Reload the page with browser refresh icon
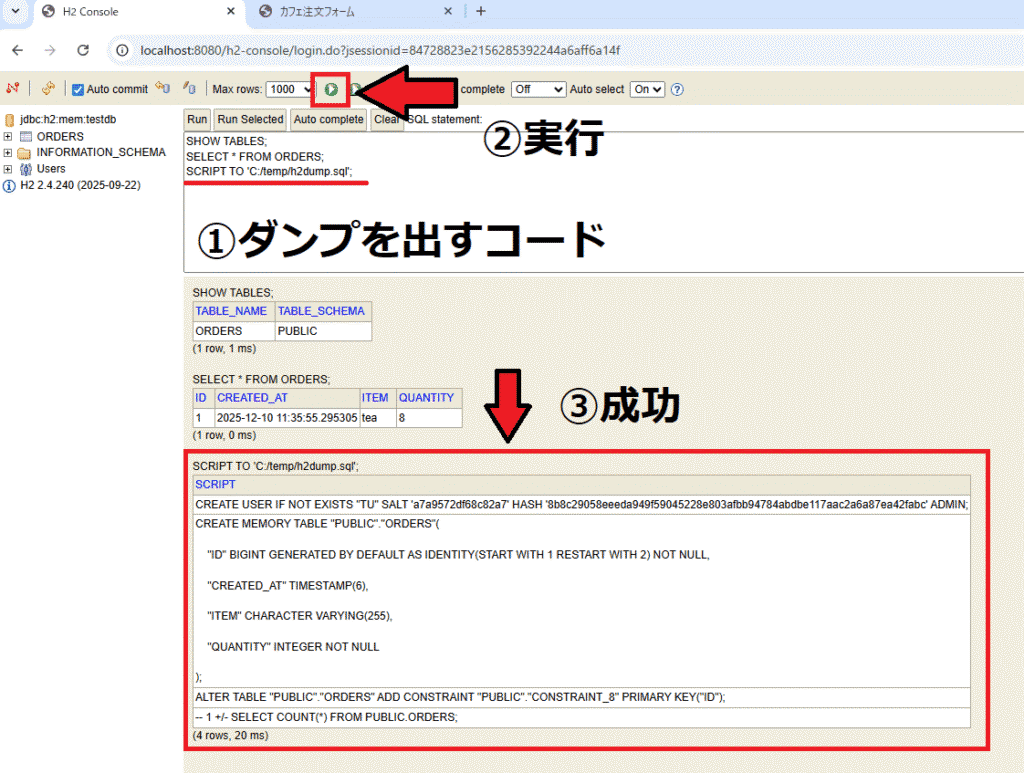 pyautogui.click(x=83, y=50)
